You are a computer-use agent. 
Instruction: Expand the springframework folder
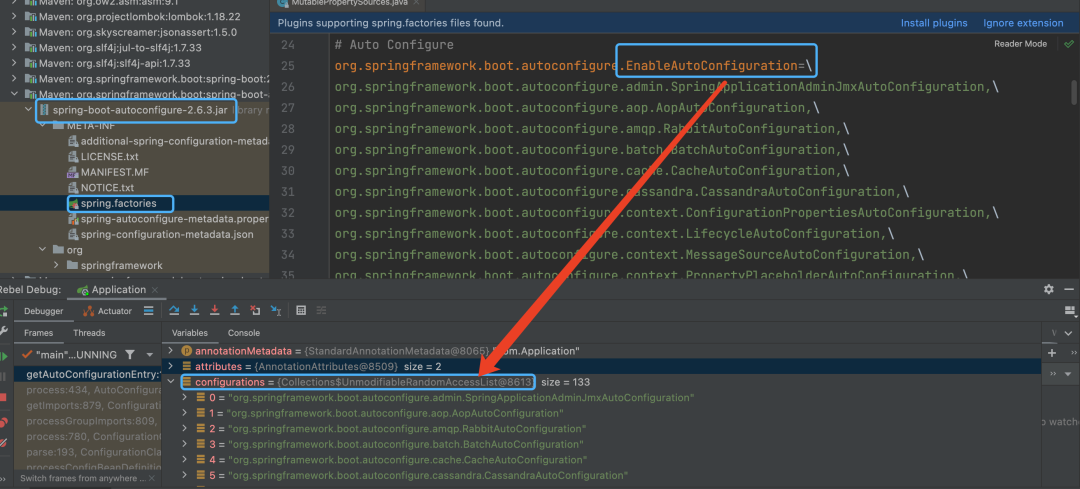click(56, 265)
